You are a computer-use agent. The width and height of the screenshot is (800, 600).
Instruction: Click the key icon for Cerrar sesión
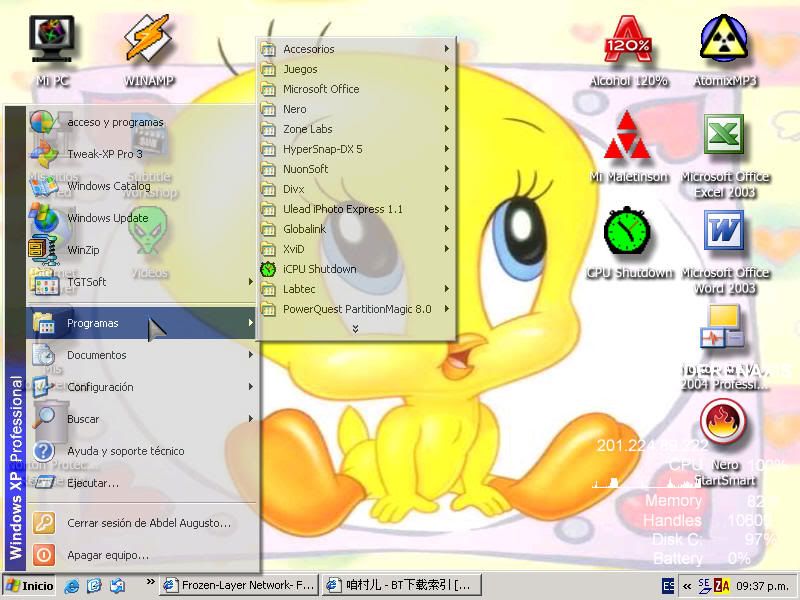[44, 523]
